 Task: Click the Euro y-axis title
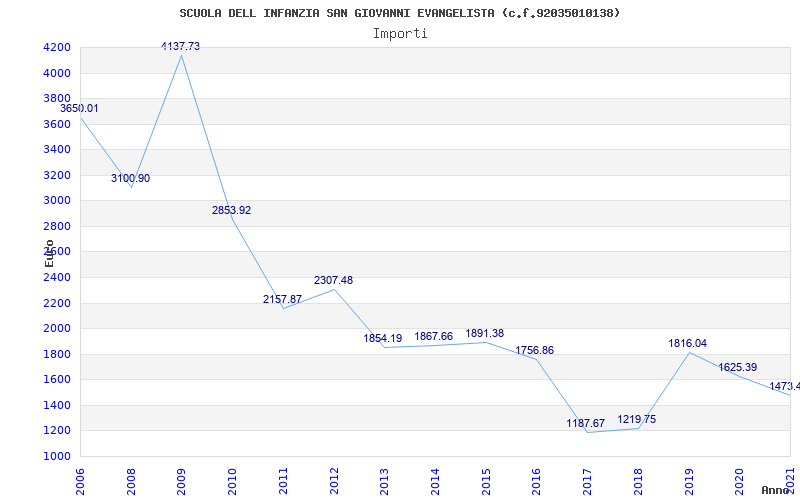click(x=49, y=253)
